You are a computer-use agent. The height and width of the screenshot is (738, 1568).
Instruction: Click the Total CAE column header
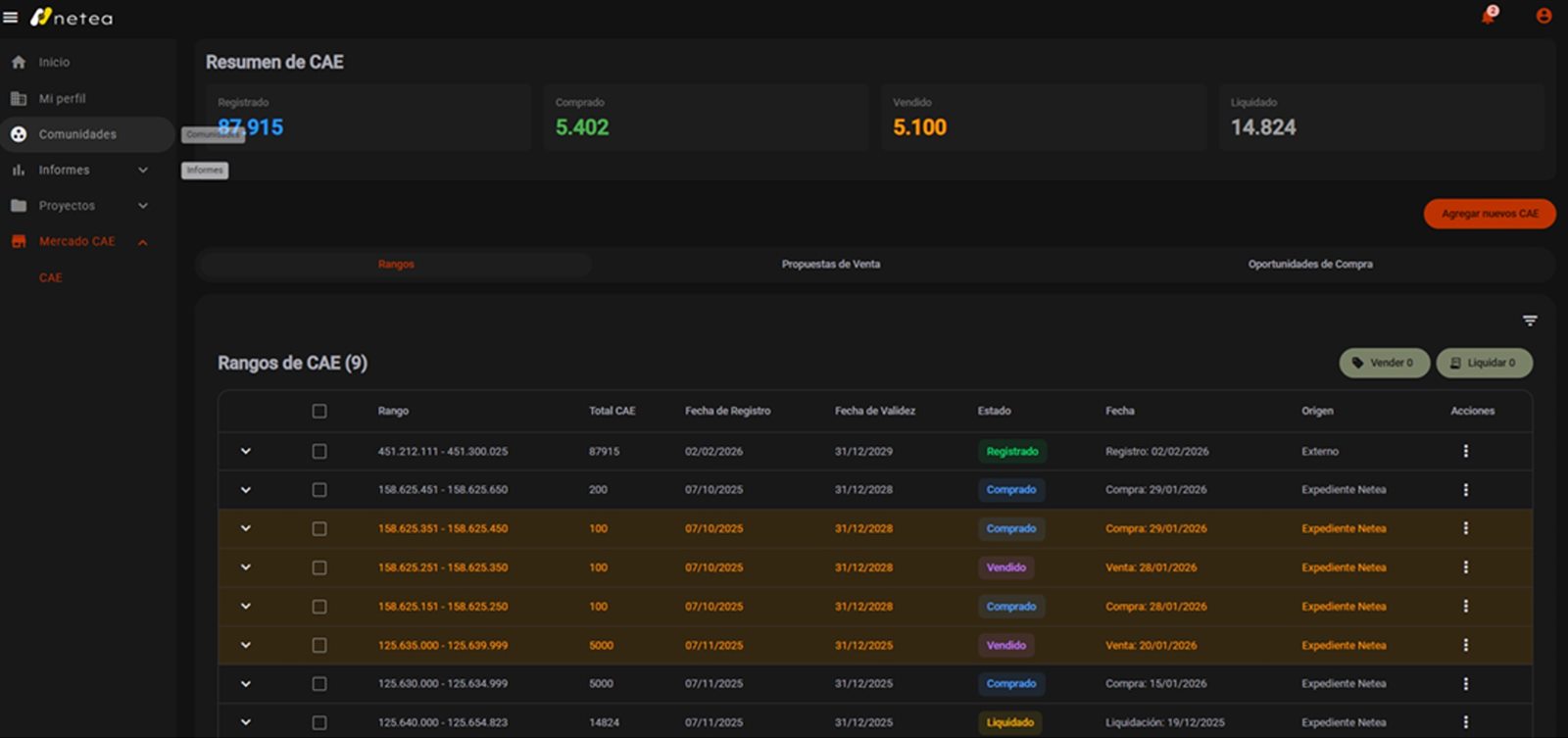612,412
